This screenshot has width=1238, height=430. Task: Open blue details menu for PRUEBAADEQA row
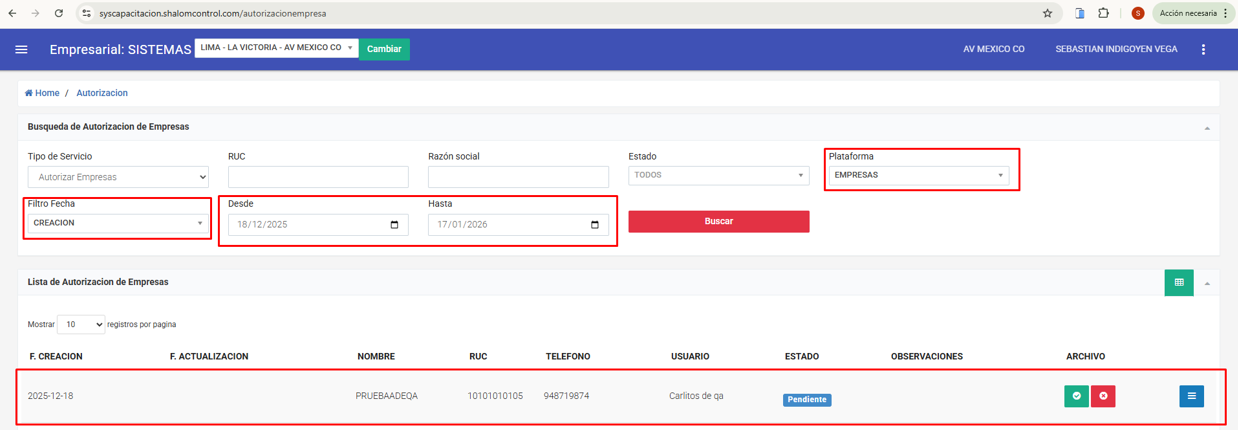(x=1191, y=396)
